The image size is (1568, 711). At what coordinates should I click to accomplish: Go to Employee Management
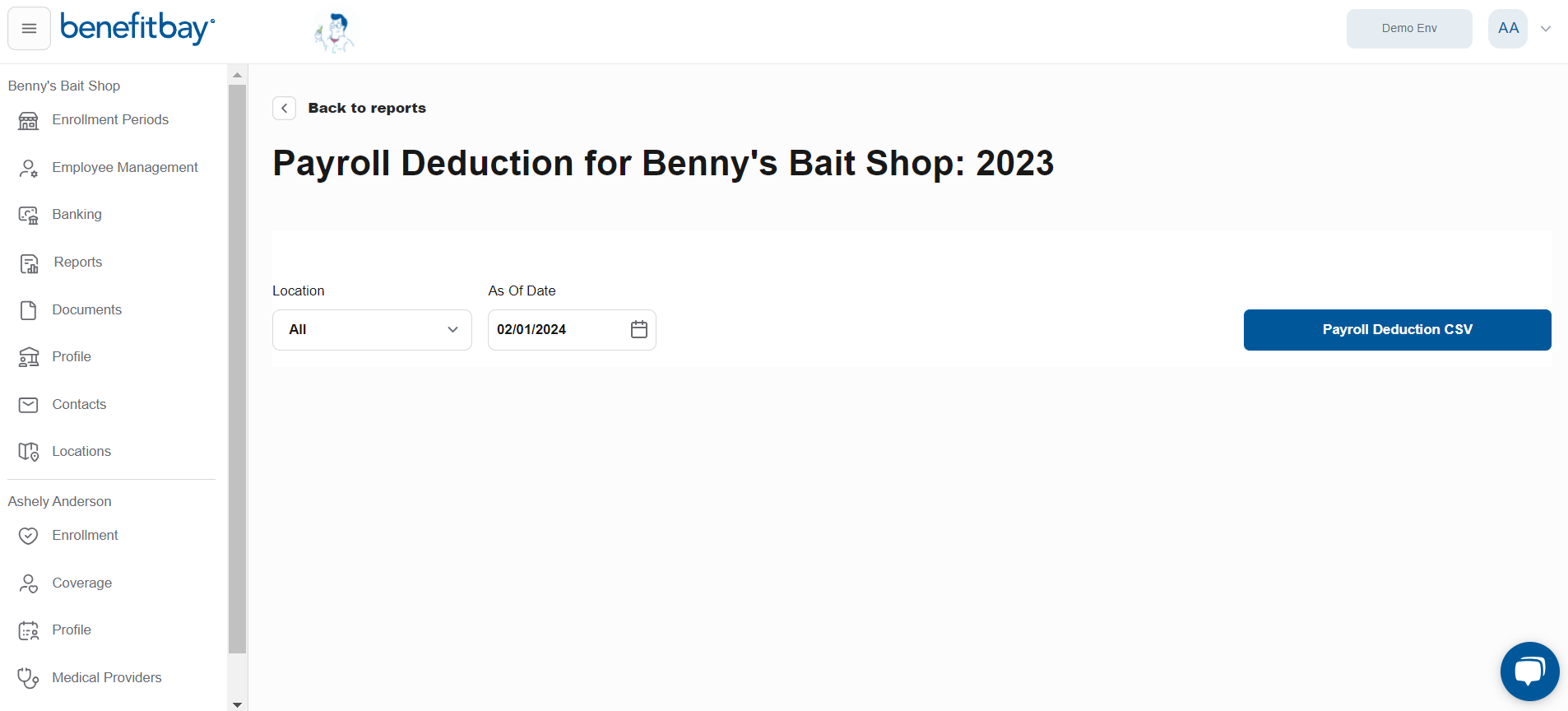click(125, 168)
